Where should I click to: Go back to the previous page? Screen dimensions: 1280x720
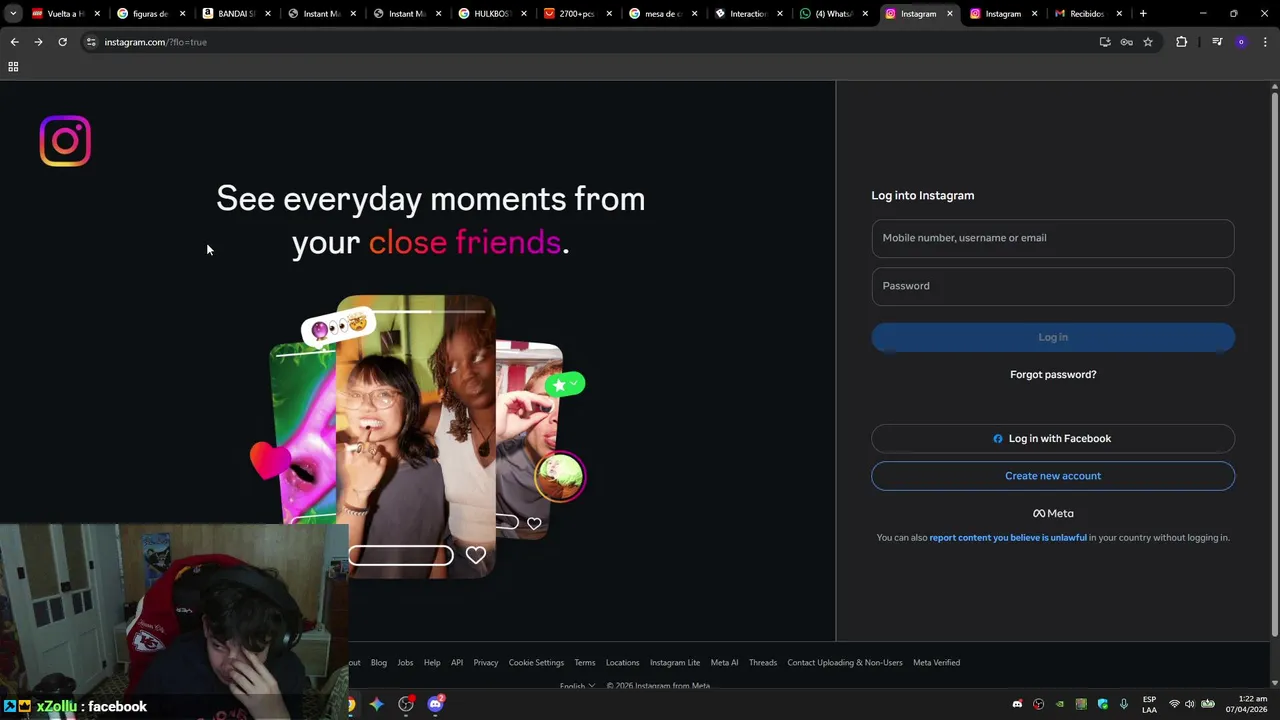[x=14, y=42]
